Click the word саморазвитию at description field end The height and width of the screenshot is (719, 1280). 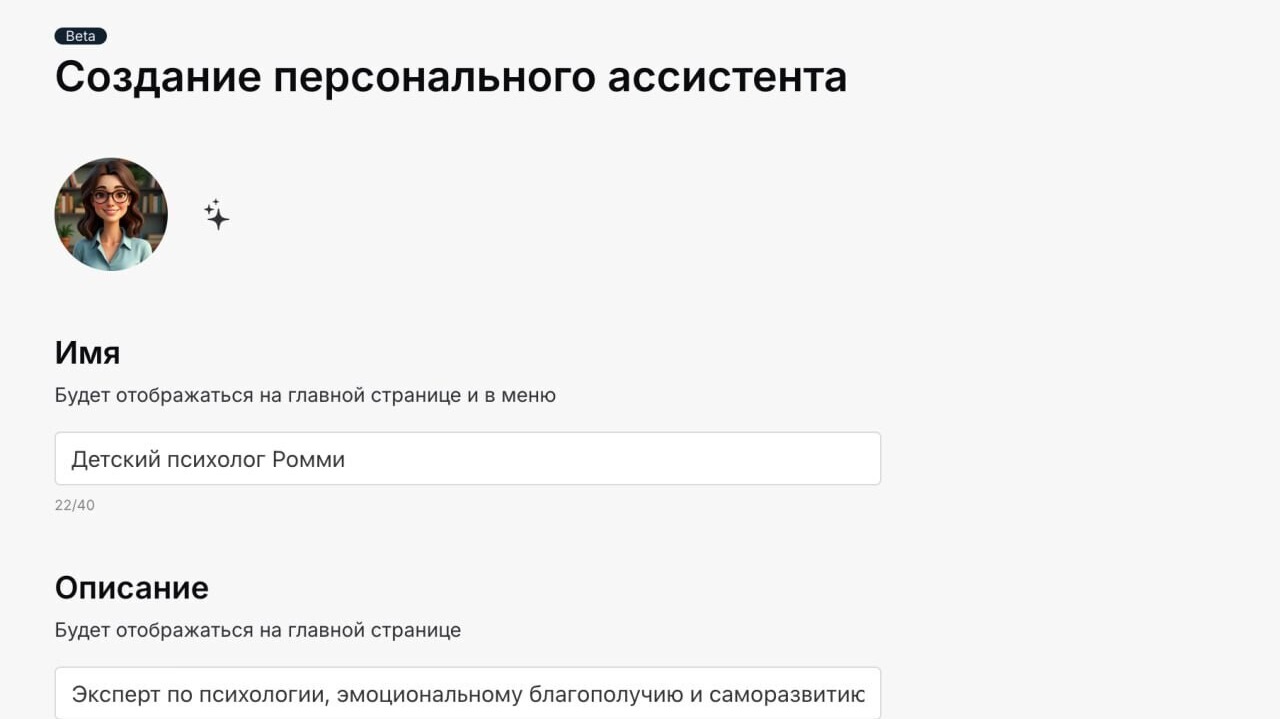[788, 694]
